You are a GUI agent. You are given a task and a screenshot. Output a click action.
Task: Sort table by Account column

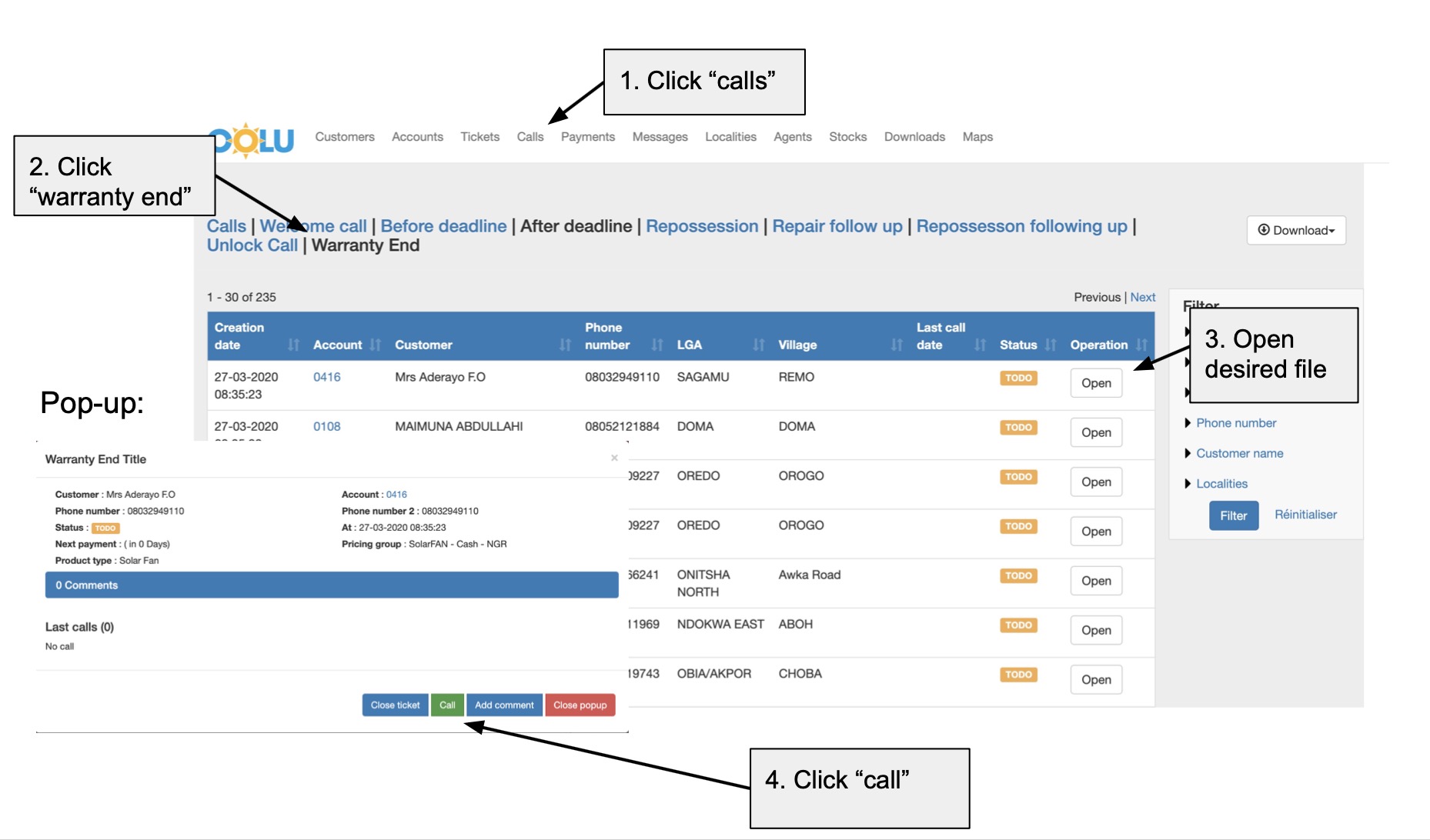[x=376, y=345]
